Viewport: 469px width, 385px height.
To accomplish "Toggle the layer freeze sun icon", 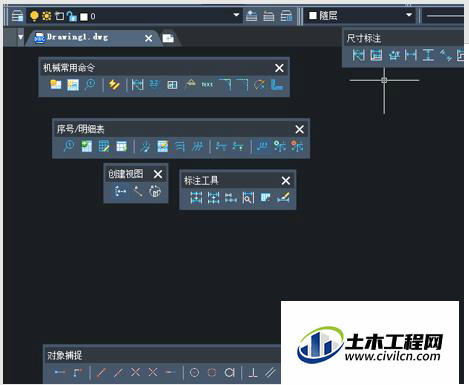I will coord(47,16).
